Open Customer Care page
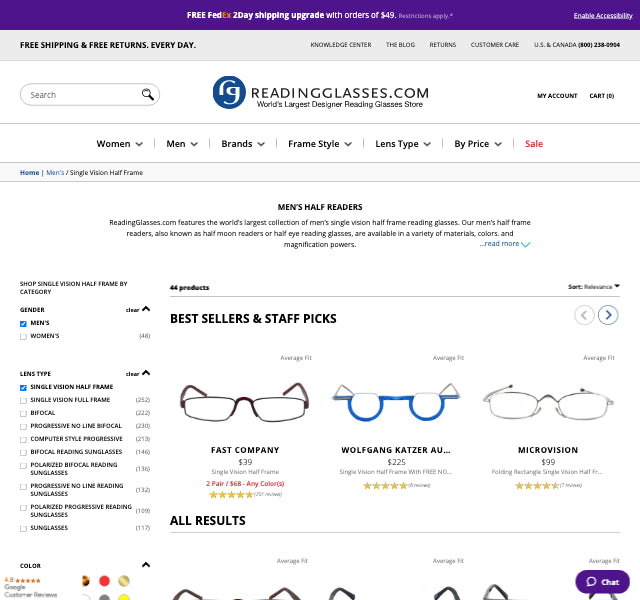This screenshot has height=600, width=640. [495, 44]
